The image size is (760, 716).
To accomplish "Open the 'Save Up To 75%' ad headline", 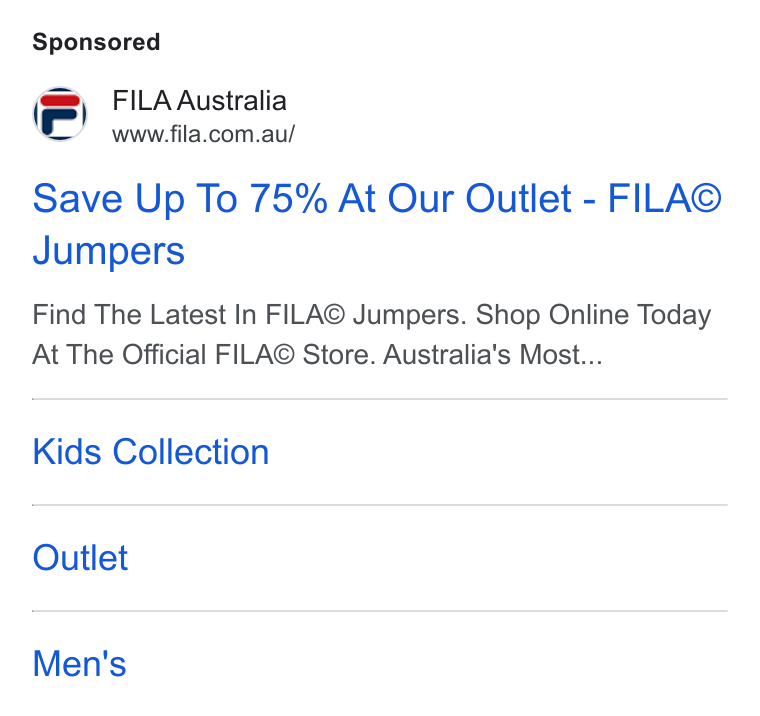I will pyautogui.click(x=377, y=224).
